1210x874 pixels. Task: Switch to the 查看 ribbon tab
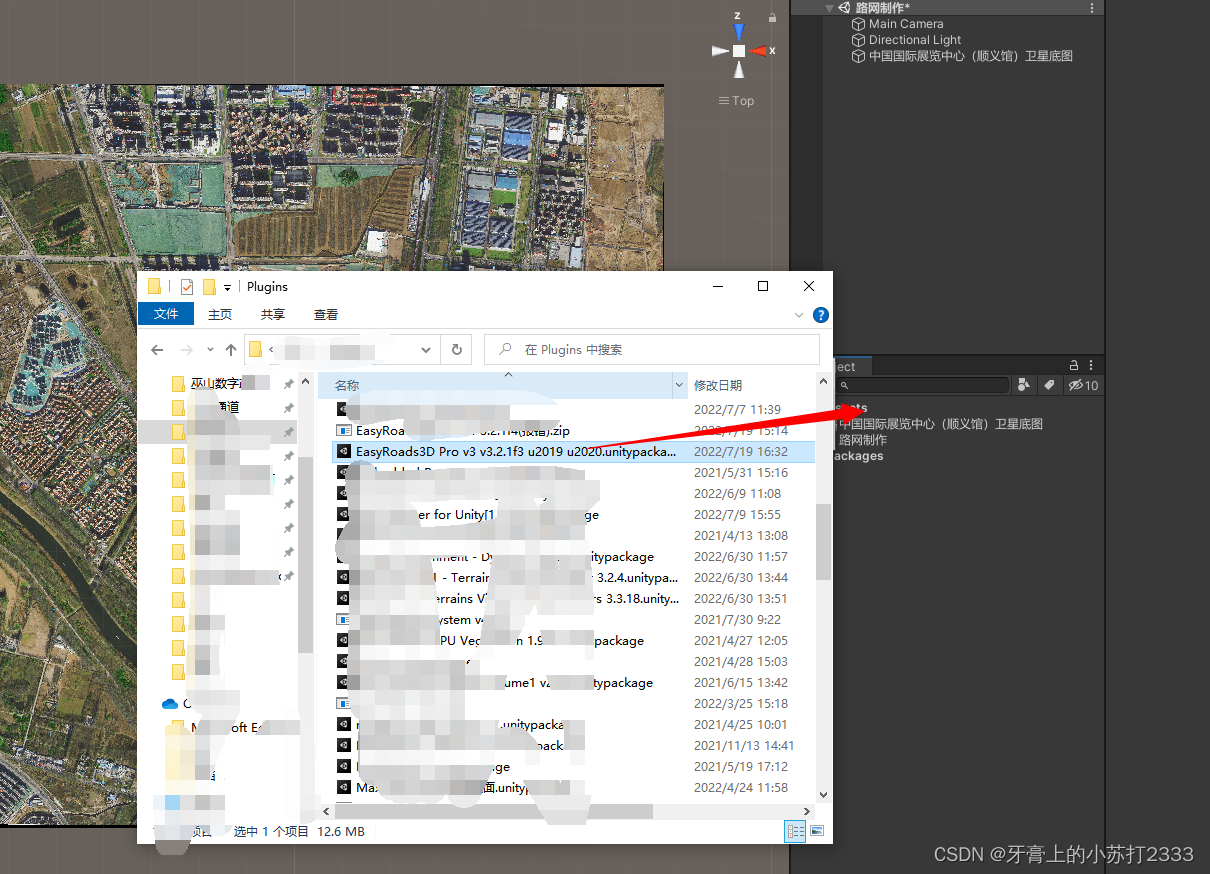tap(326, 314)
